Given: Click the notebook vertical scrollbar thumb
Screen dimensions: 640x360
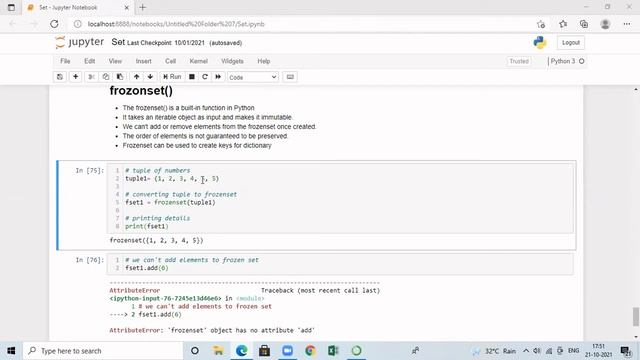Looking at the screenshot, I should [636, 317].
